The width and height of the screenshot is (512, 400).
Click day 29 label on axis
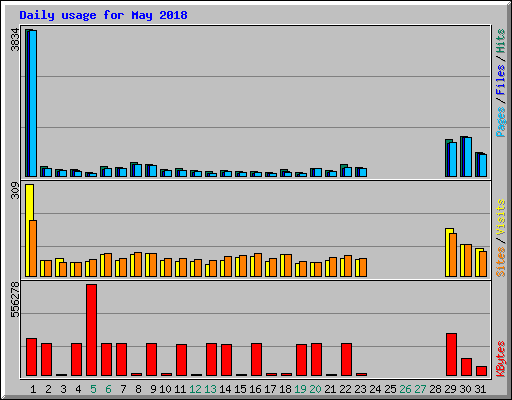[450, 389]
